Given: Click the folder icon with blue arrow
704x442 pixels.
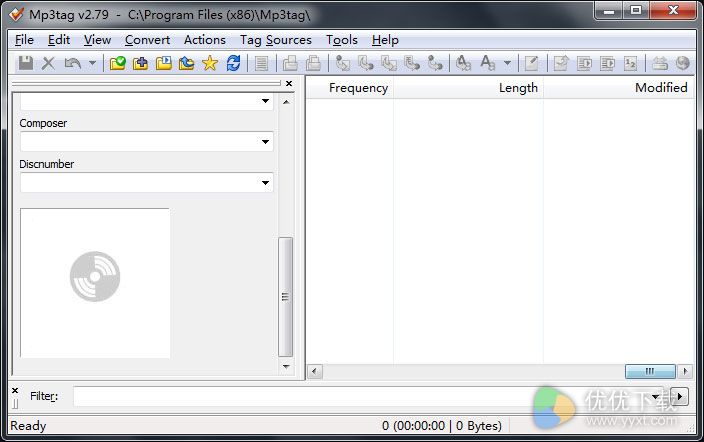Looking at the screenshot, I should pyautogui.click(x=186, y=63).
